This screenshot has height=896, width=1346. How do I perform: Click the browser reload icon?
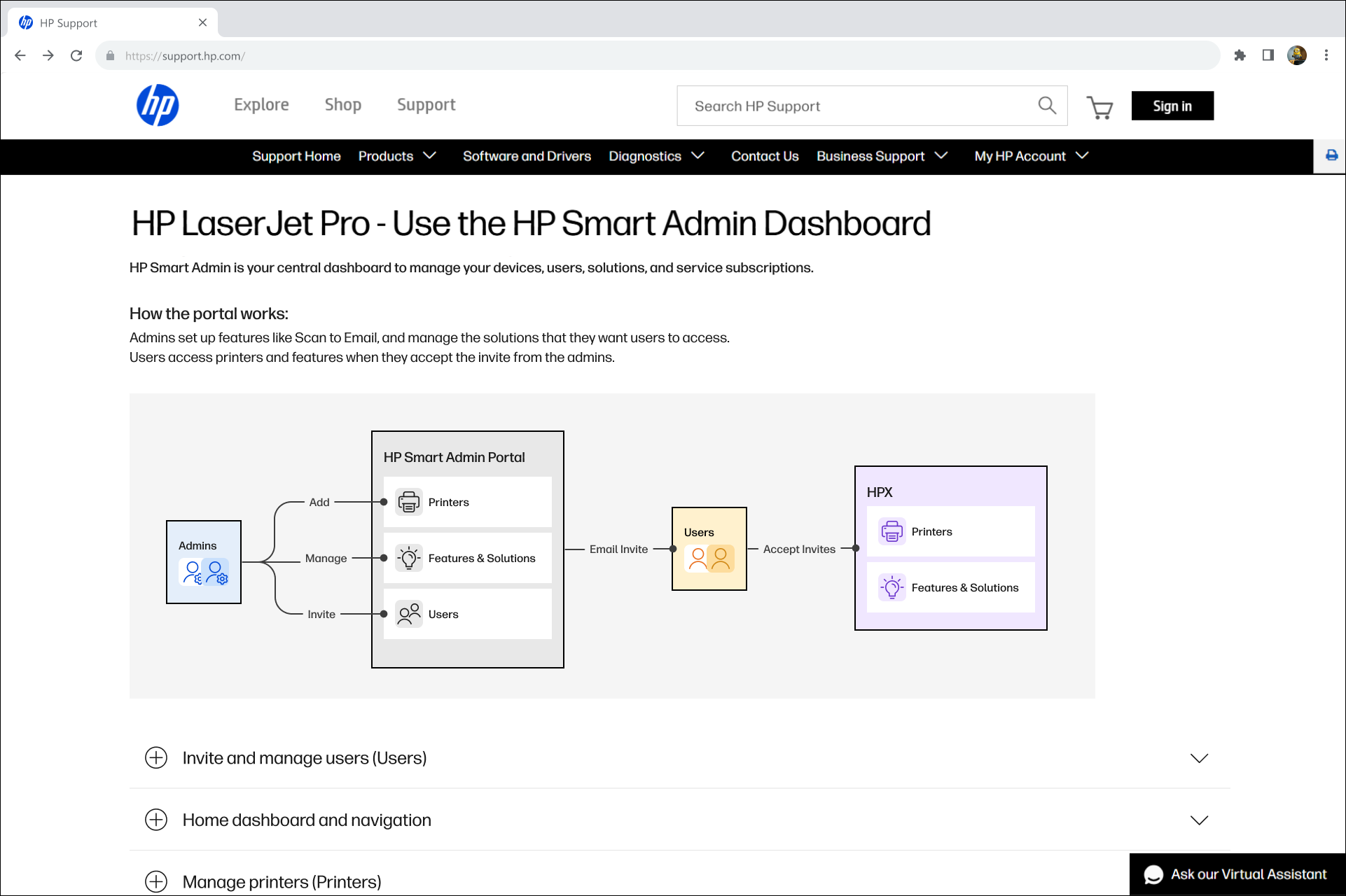(76, 55)
